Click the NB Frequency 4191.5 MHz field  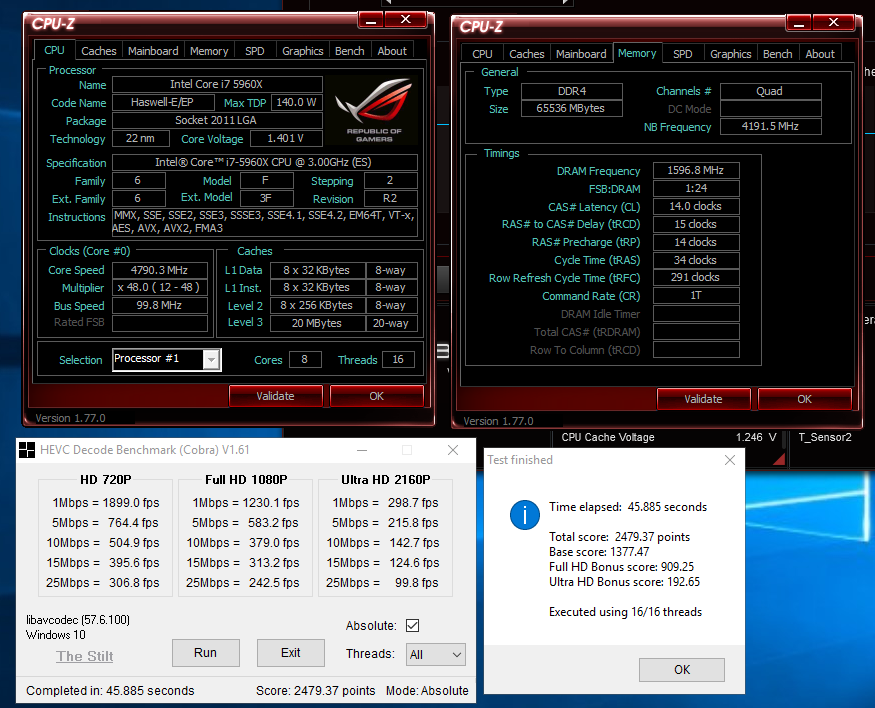coord(770,127)
